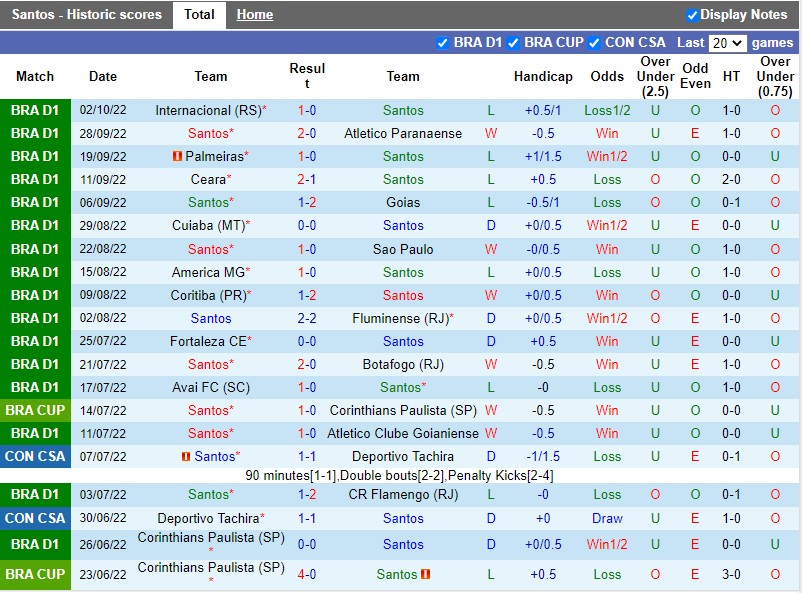
Task: Click the red card icon beside Palmeiras
Action: [x=176, y=157]
